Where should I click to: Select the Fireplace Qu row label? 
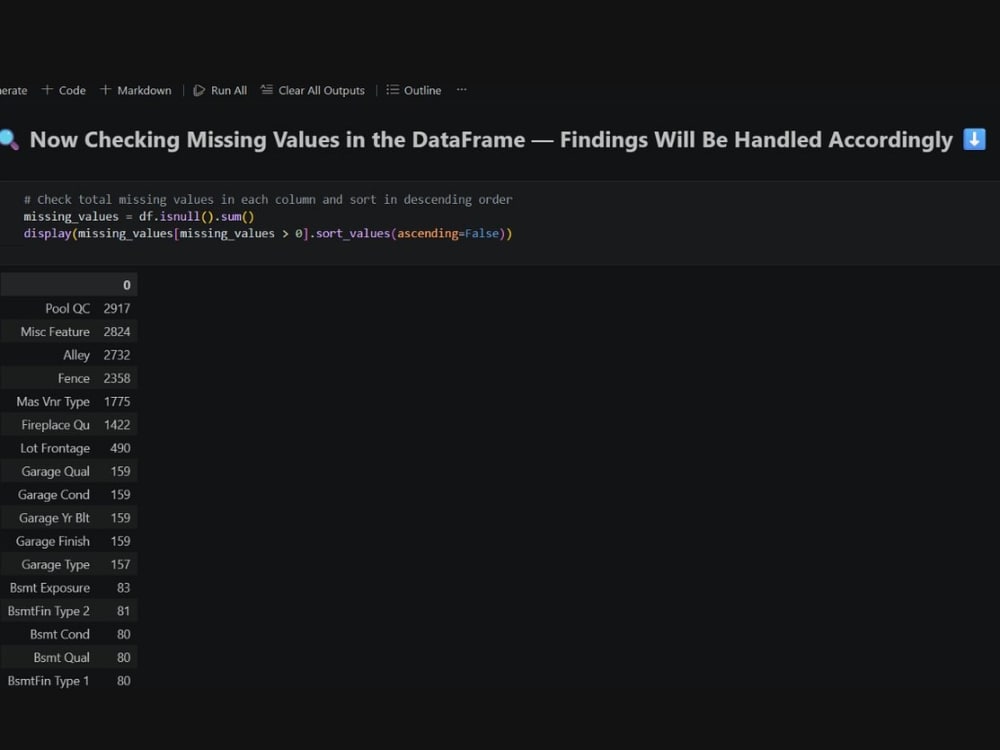click(55, 425)
